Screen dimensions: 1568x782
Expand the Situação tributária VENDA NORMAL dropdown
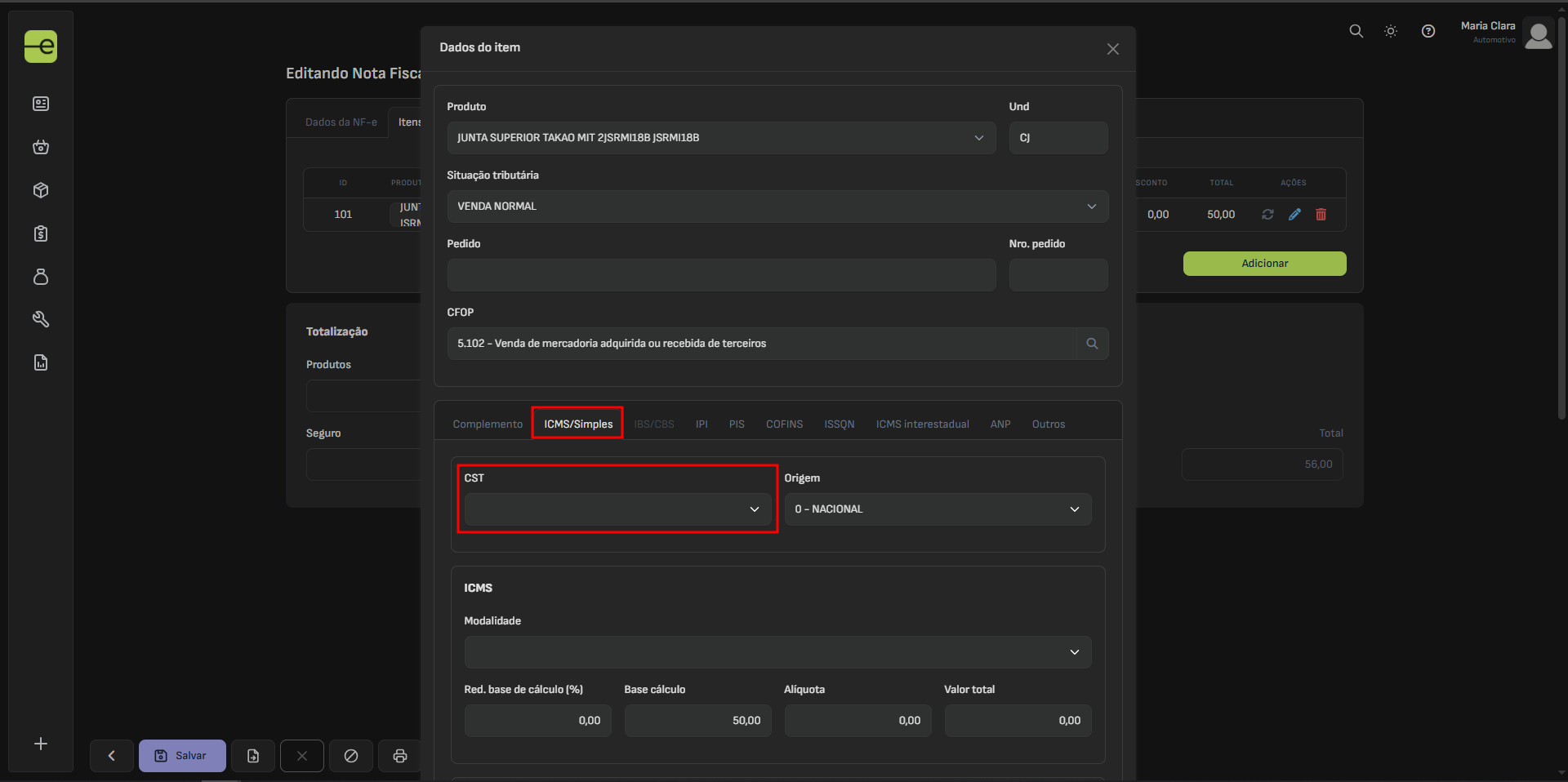[x=777, y=207]
